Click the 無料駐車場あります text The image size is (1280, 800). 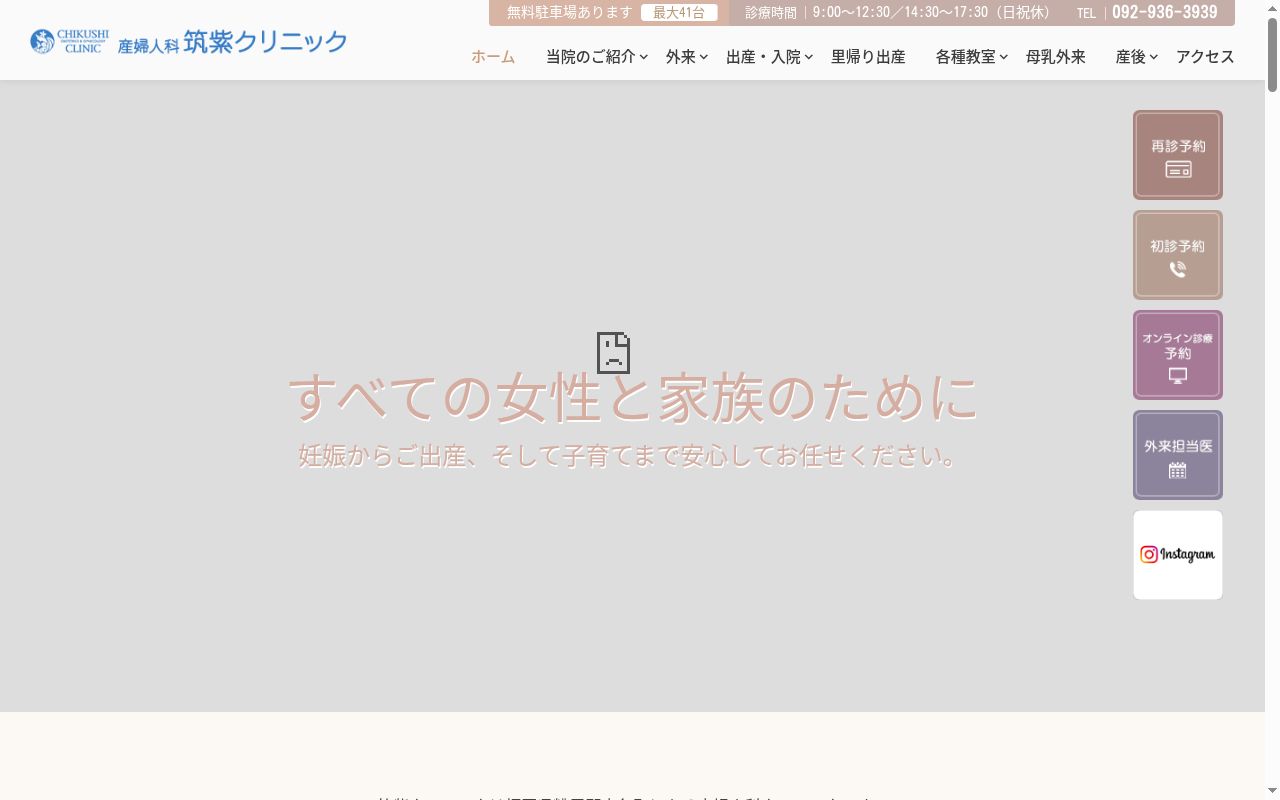click(570, 13)
